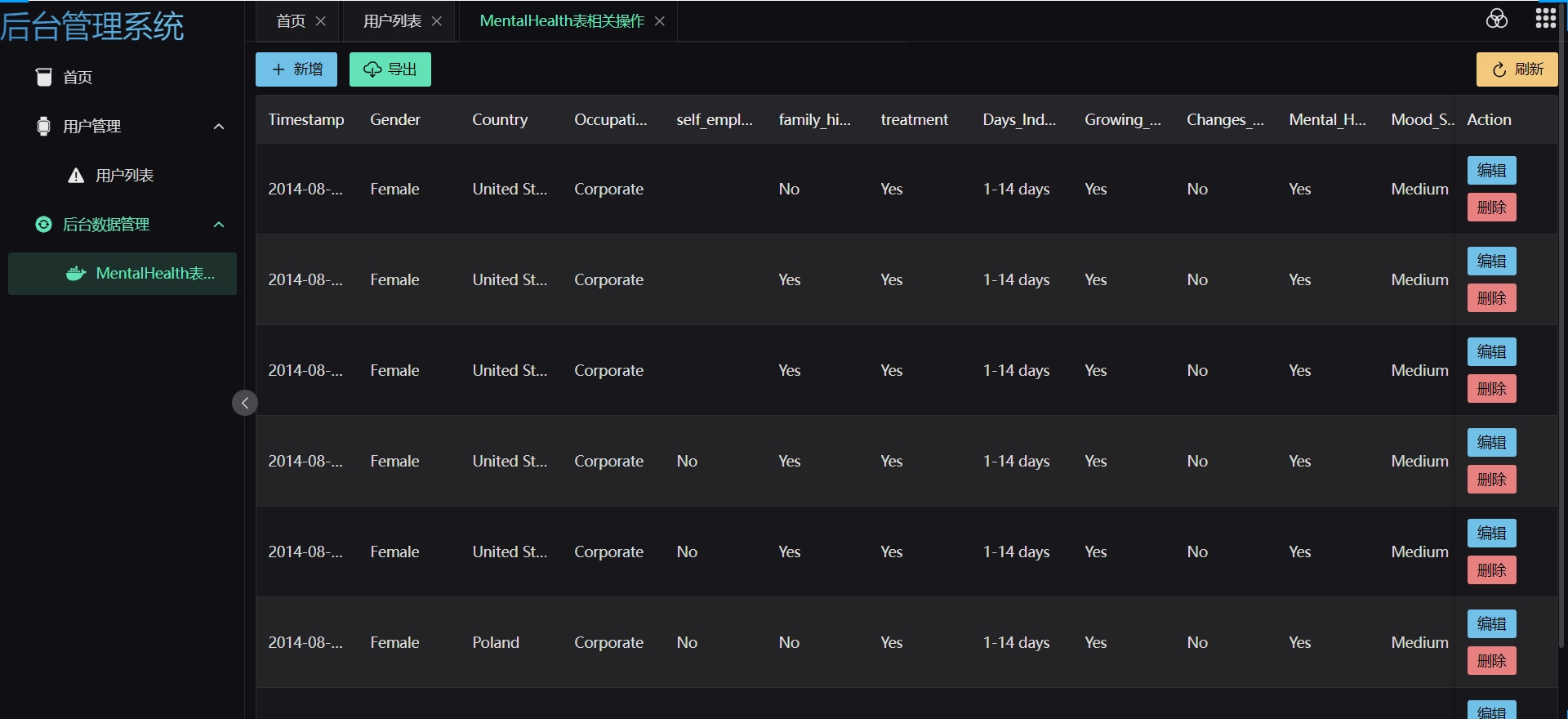Viewport: 1568px width, 719px height.
Task: Open 用户列表 in the sidebar
Action: coord(122,176)
